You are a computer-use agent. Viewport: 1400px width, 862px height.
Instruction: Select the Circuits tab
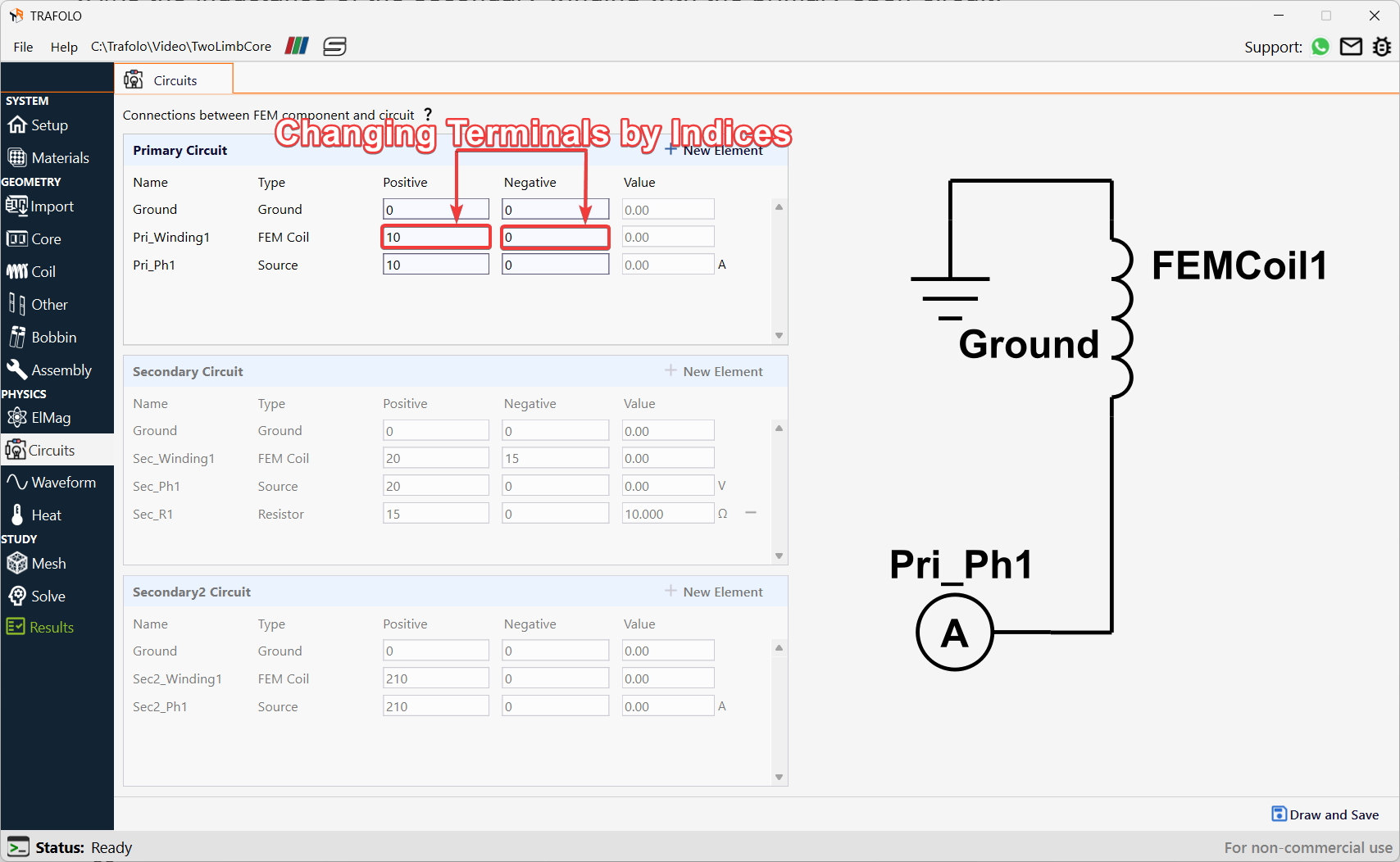click(174, 79)
